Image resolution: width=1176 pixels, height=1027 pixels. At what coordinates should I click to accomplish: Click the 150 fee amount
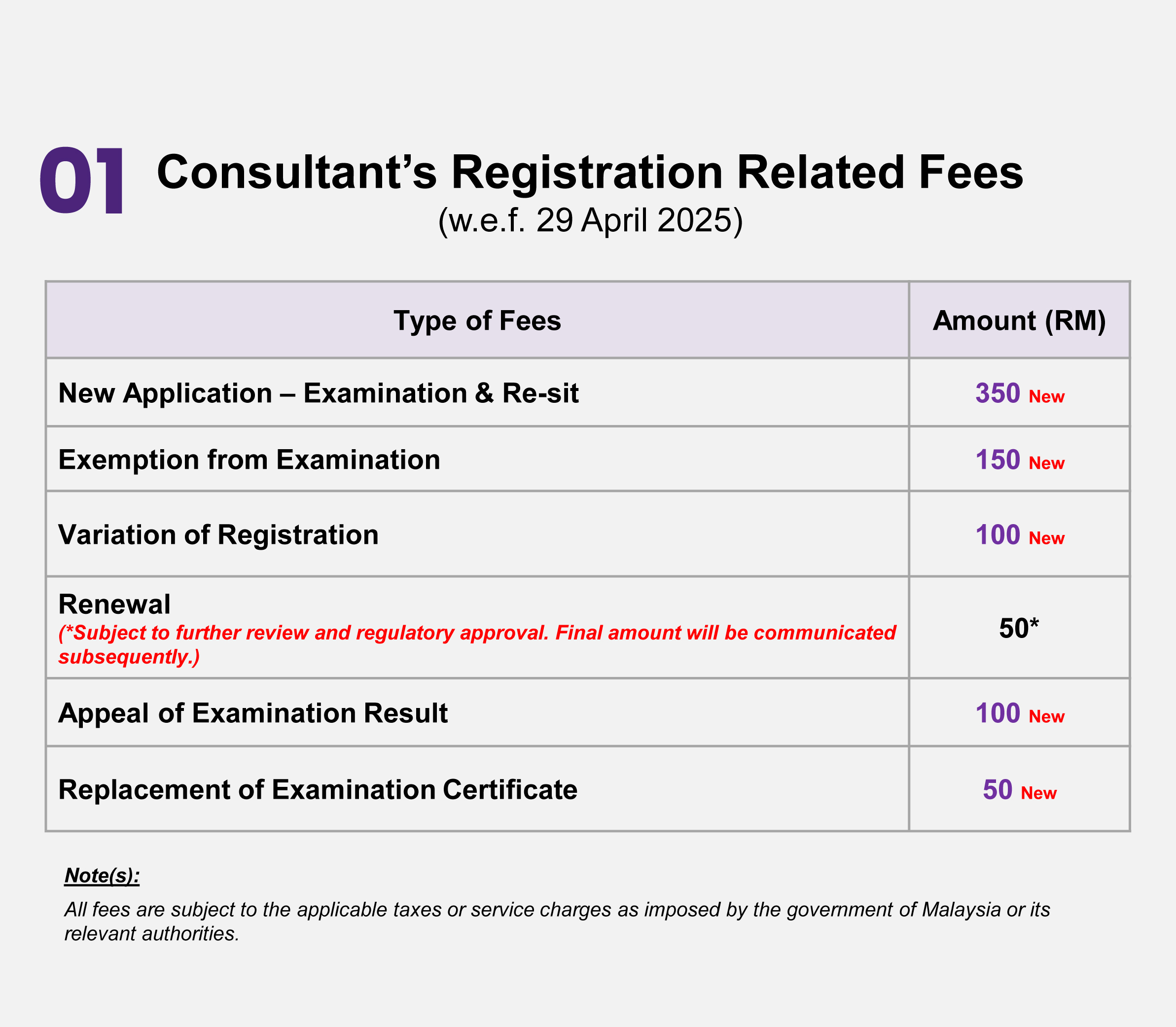[998, 460]
